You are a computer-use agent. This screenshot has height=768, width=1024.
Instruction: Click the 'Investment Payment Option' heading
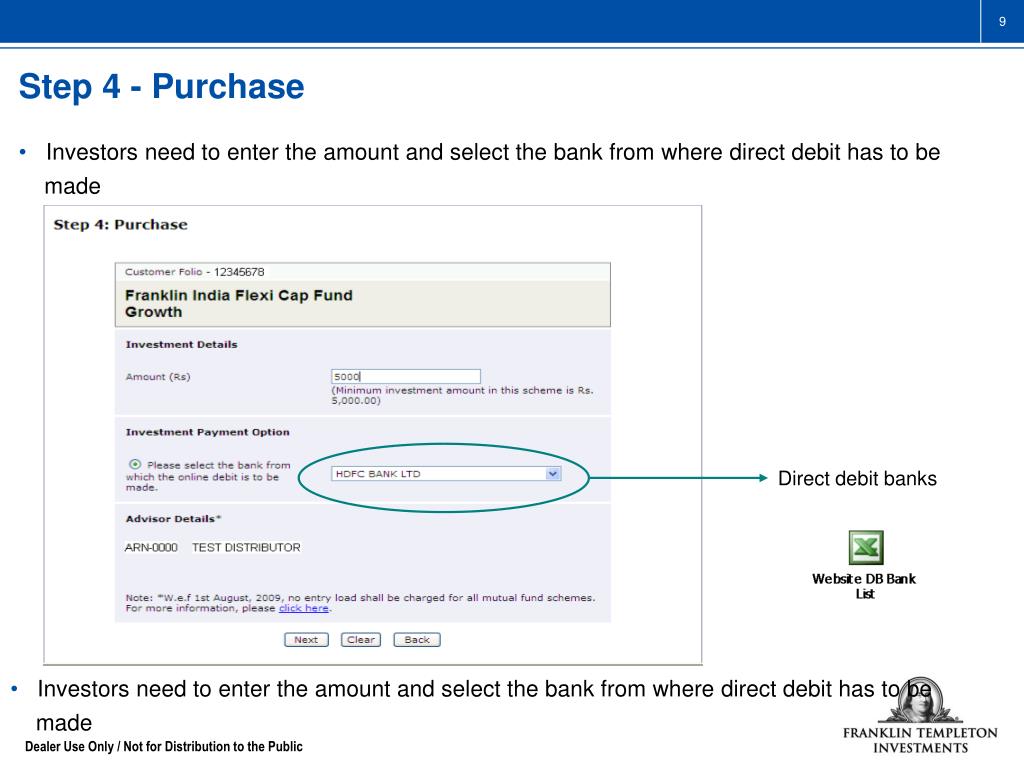coord(207,432)
